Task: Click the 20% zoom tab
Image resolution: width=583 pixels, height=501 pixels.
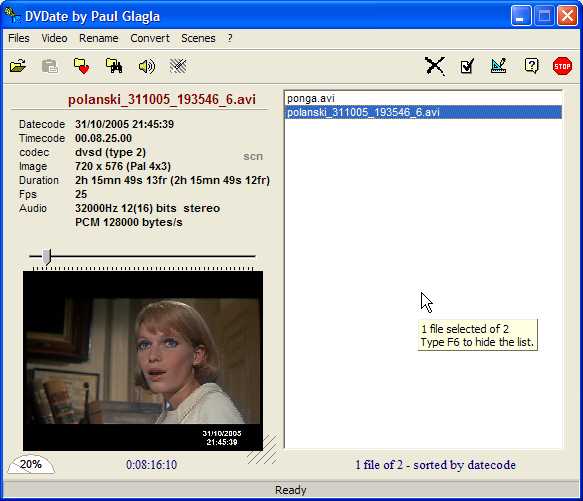Action: pos(31,464)
